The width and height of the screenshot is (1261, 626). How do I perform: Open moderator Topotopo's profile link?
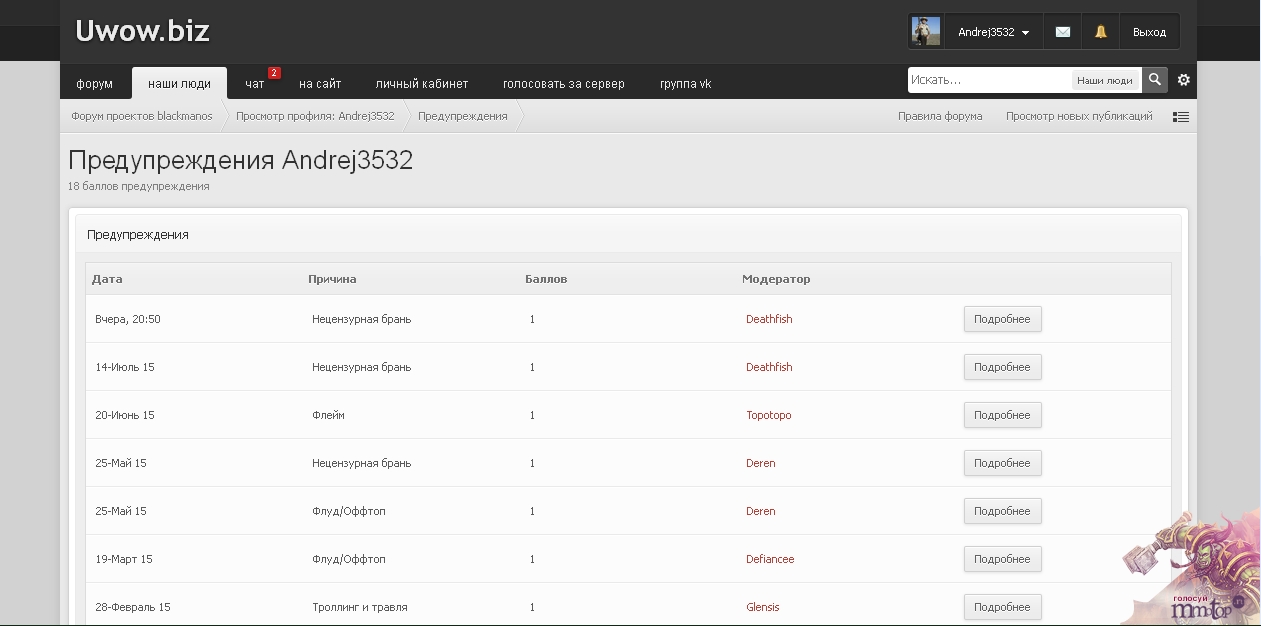pos(768,415)
